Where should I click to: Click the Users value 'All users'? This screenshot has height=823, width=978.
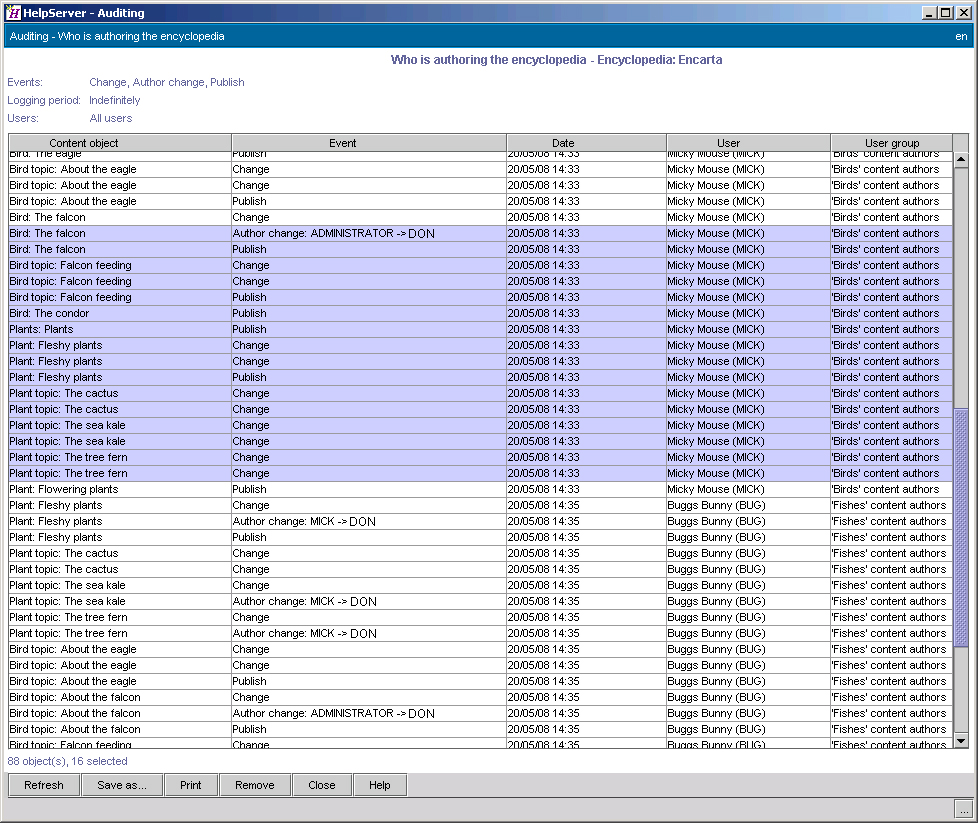[x=111, y=118]
